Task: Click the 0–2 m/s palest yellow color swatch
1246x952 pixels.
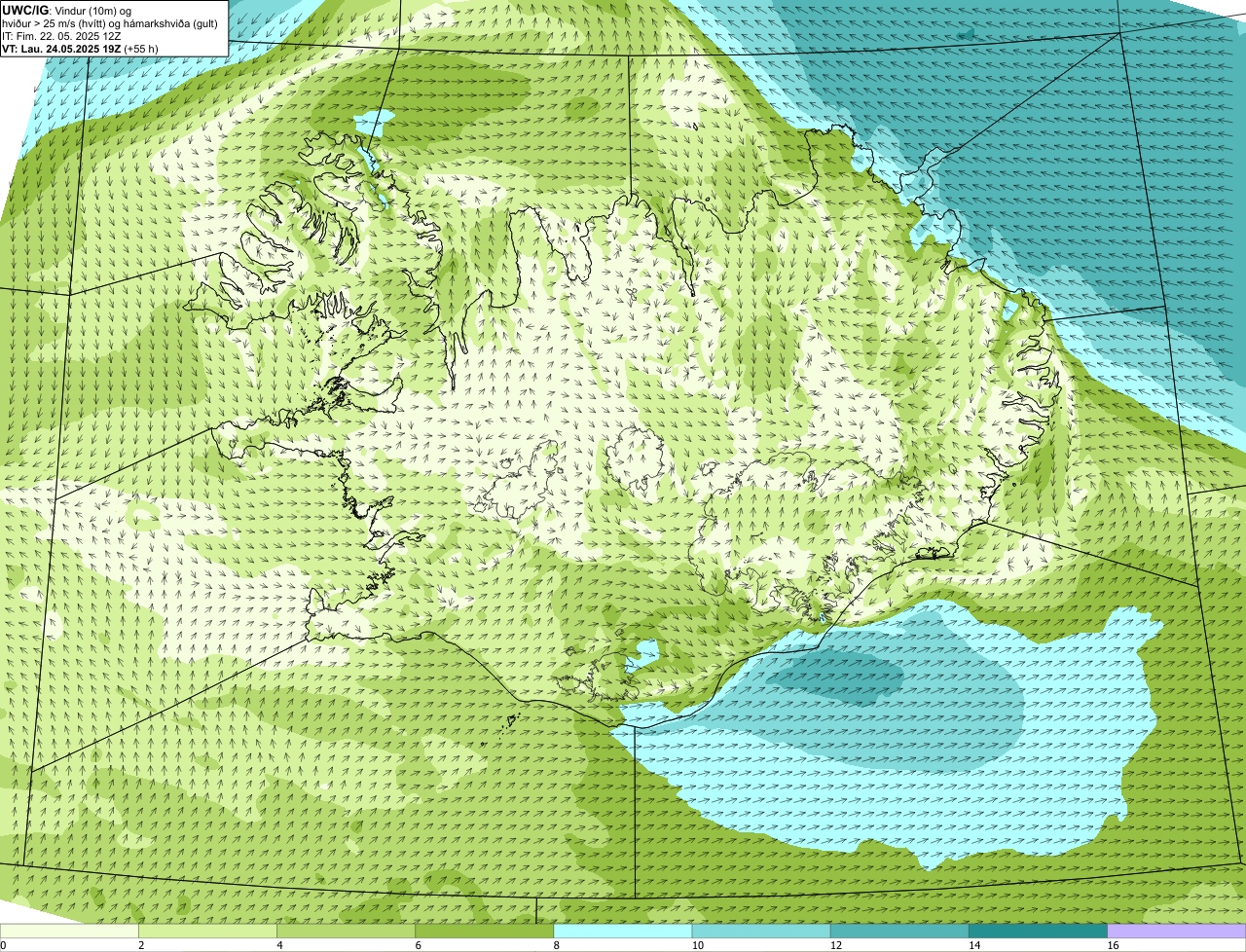Action: click(70, 931)
